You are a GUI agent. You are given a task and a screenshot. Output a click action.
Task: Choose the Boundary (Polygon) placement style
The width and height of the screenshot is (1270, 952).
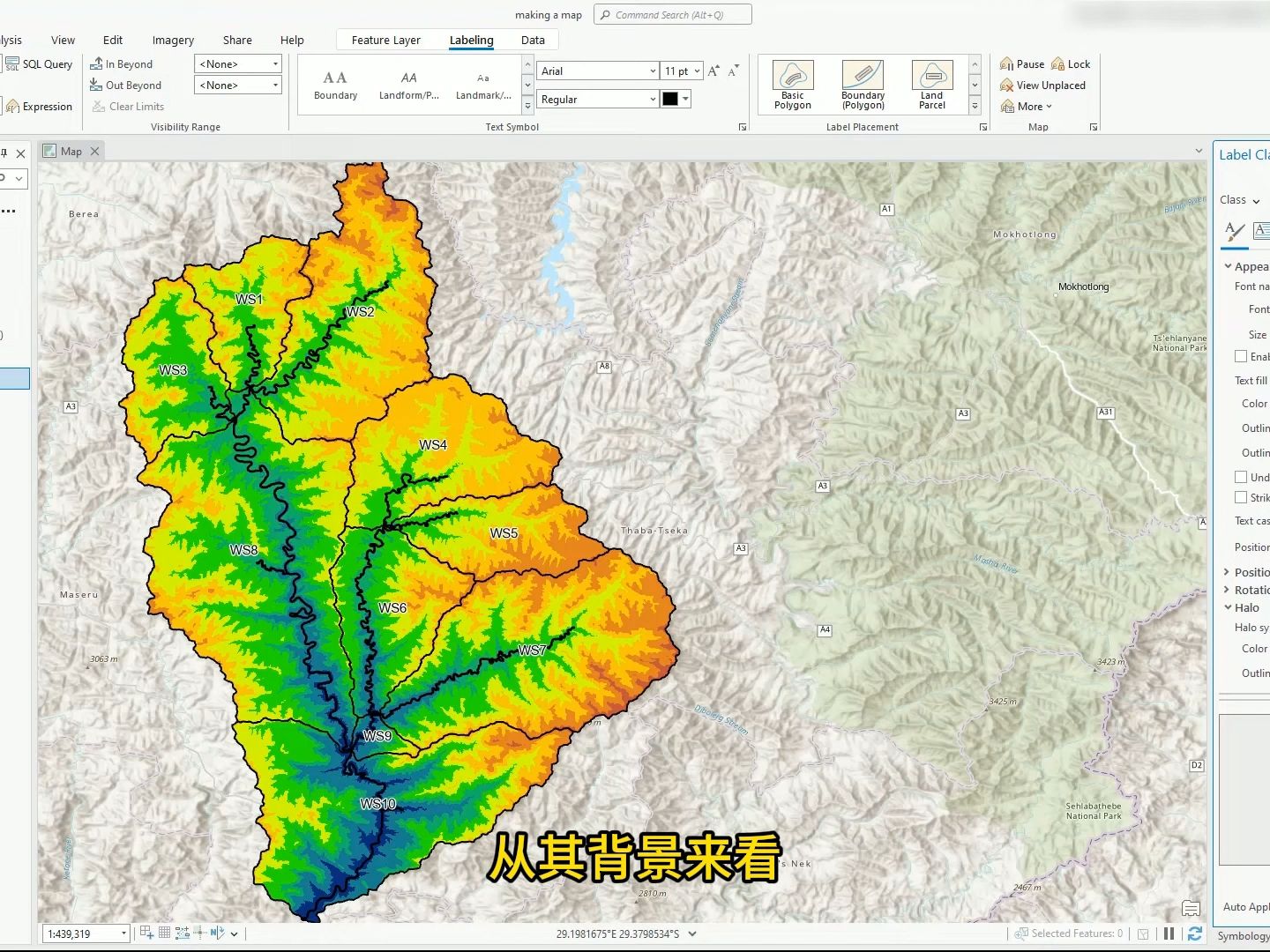[863, 86]
